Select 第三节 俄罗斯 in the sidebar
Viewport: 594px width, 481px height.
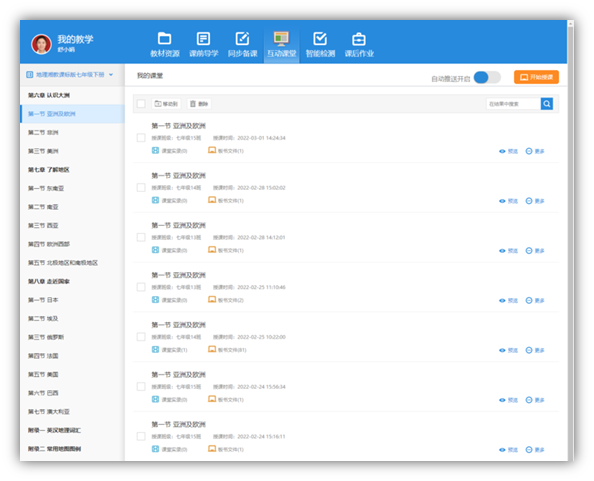coord(72,337)
